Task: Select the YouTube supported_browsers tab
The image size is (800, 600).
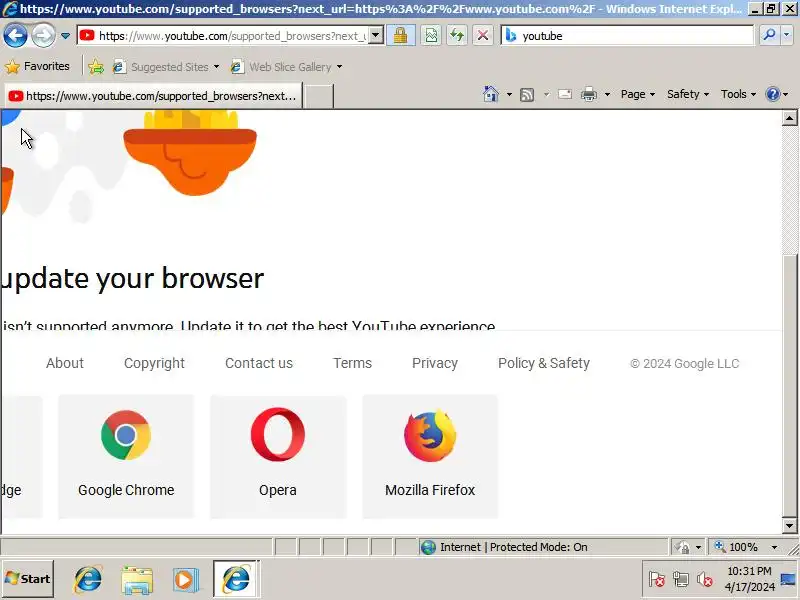Action: pyautogui.click(x=153, y=96)
